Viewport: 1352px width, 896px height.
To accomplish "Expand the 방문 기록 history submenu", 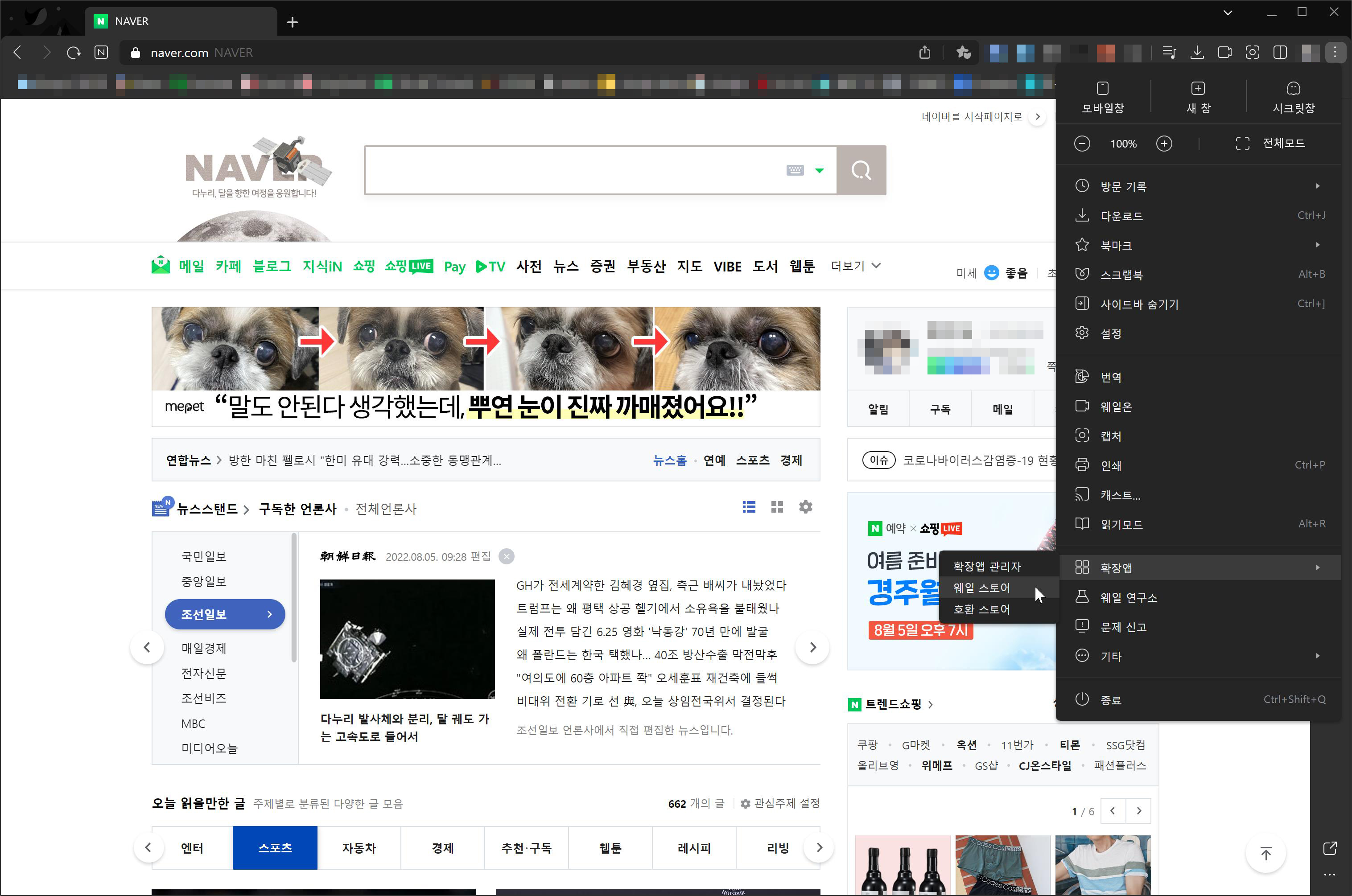I will click(1199, 186).
